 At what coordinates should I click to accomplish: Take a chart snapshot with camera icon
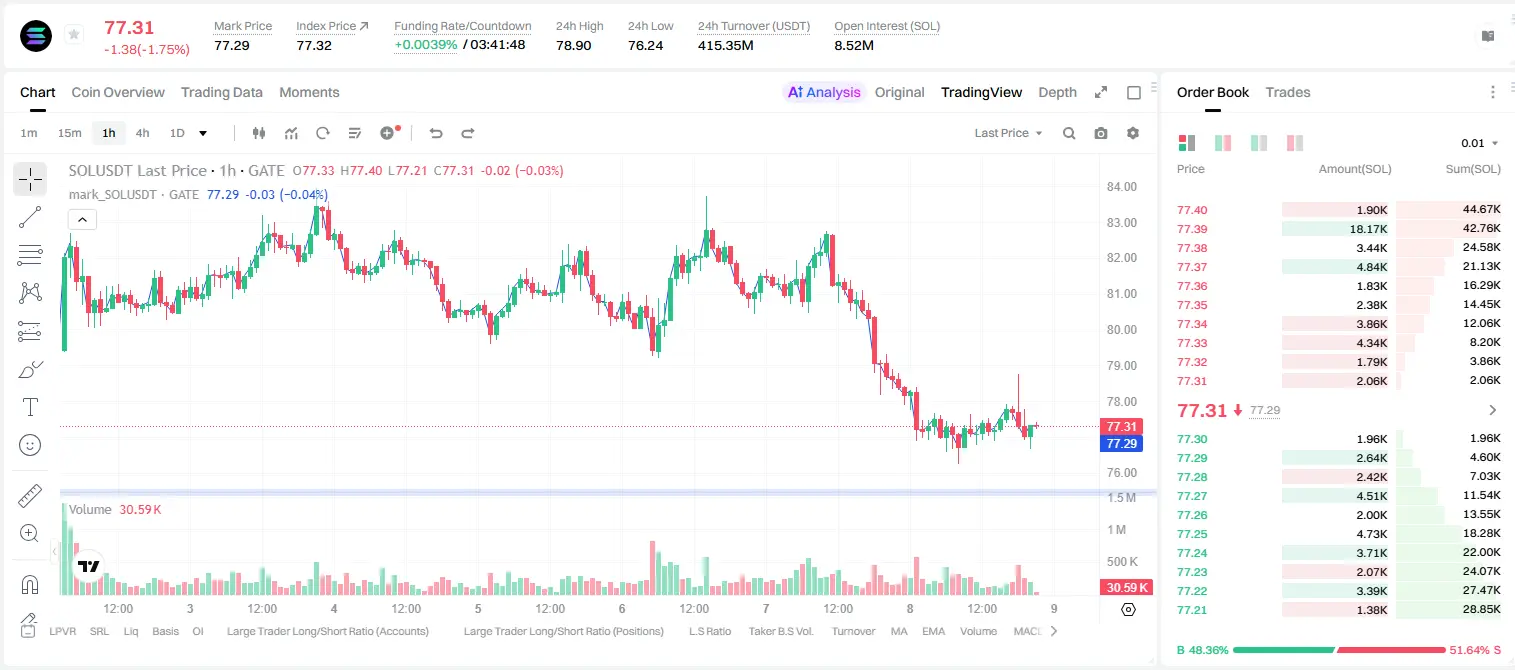(1101, 133)
